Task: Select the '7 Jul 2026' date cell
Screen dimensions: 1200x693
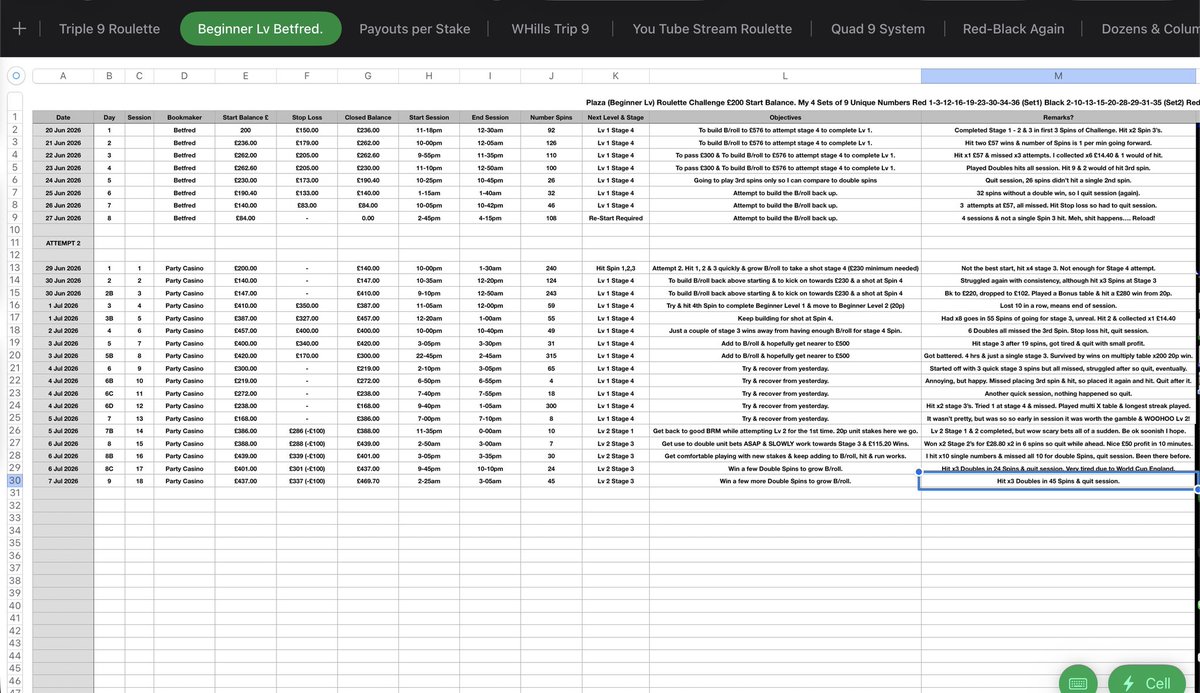Action: pos(63,481)
